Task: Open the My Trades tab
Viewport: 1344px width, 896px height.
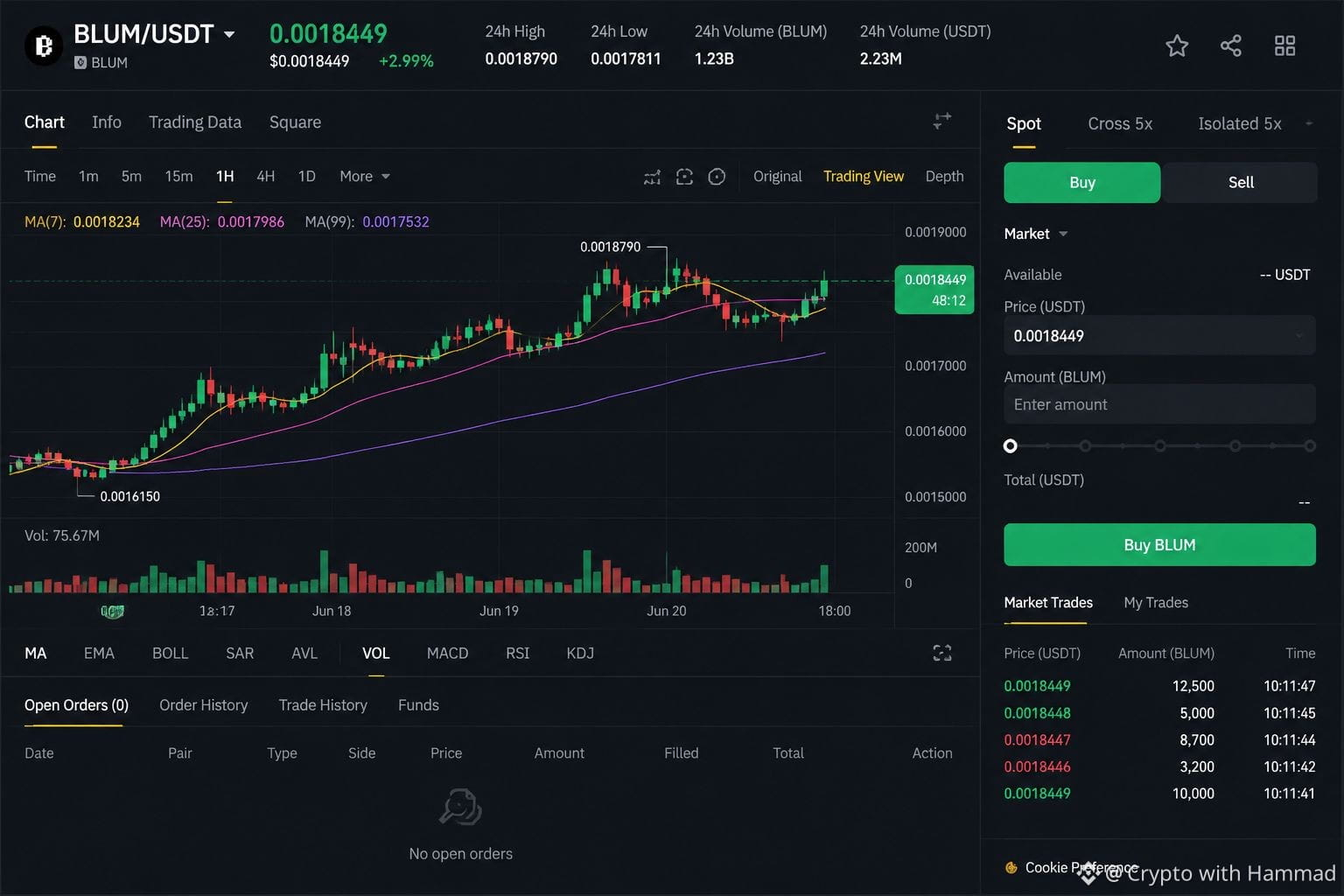Action: [1156, 602]
